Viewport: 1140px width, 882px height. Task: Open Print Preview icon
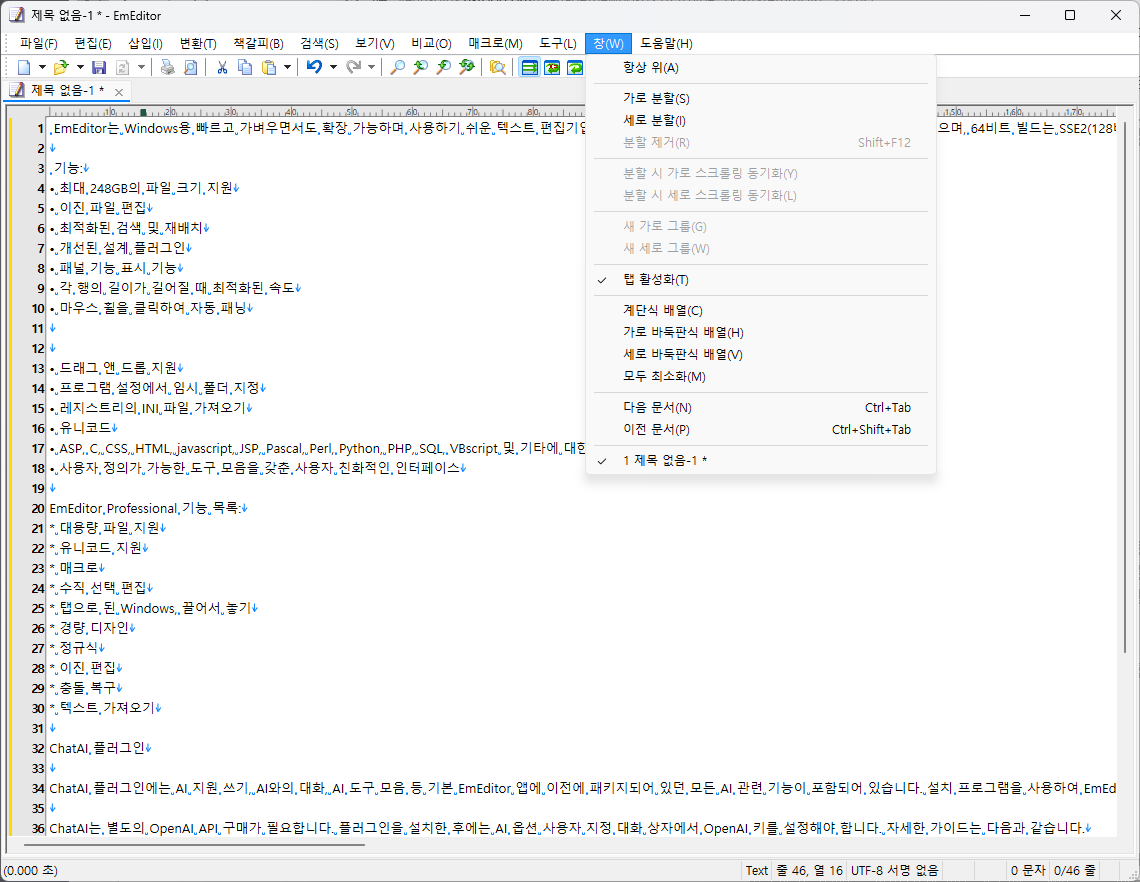point(190,67)
